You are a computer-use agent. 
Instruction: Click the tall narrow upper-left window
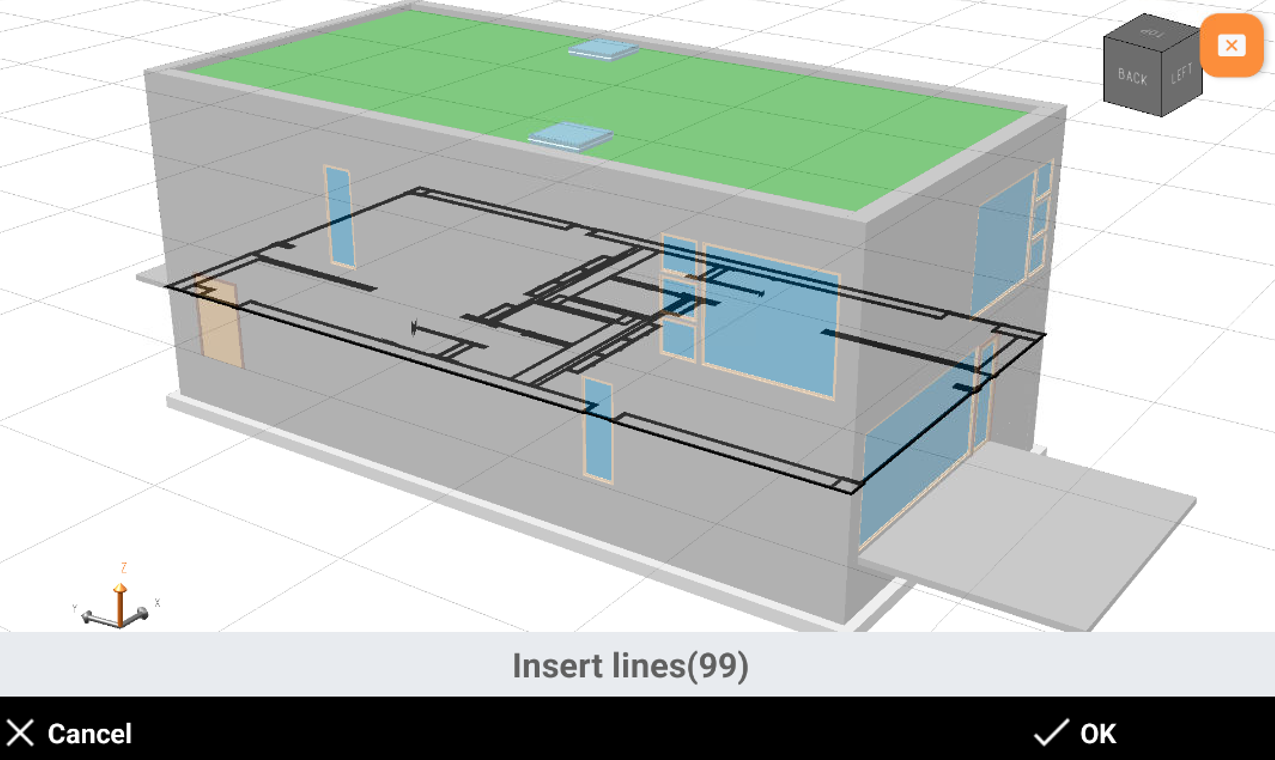tap(339, 216)
